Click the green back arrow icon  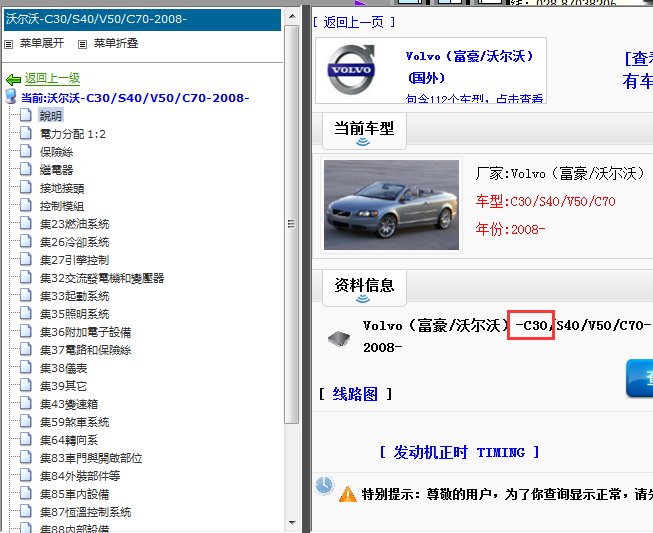click(13, 79)
